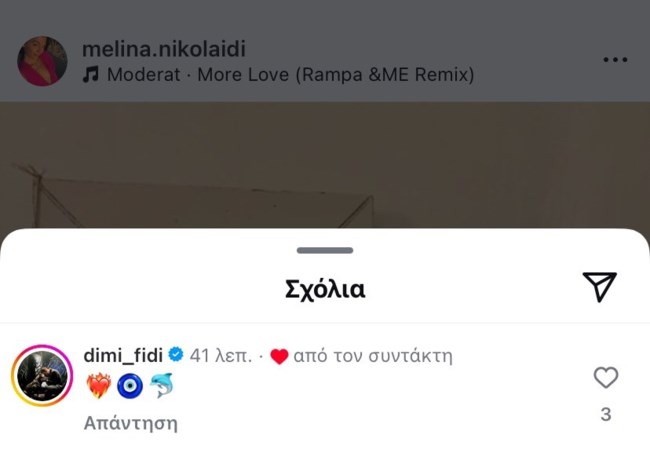Viewport: 650px width, 453px height.
Task: View the 3 likes on the comment
Action: (605, 414)
